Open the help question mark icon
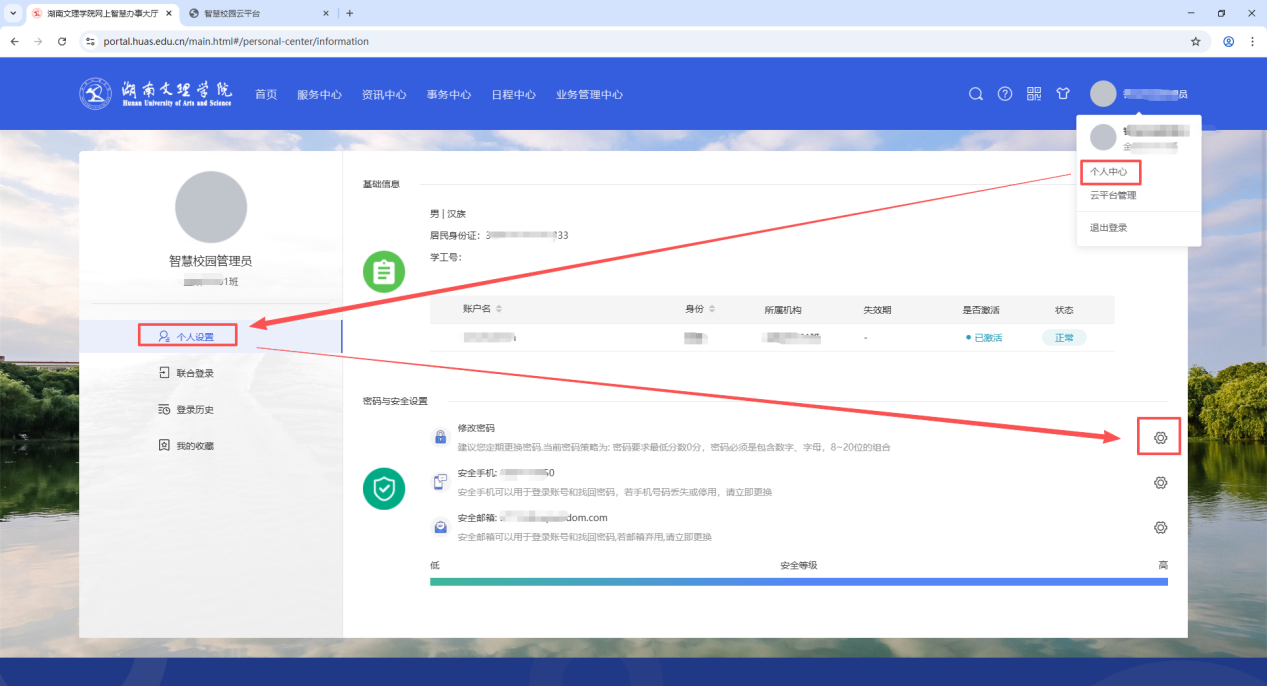Viewport: 1267px width, 686px height. coord(1005,94)
